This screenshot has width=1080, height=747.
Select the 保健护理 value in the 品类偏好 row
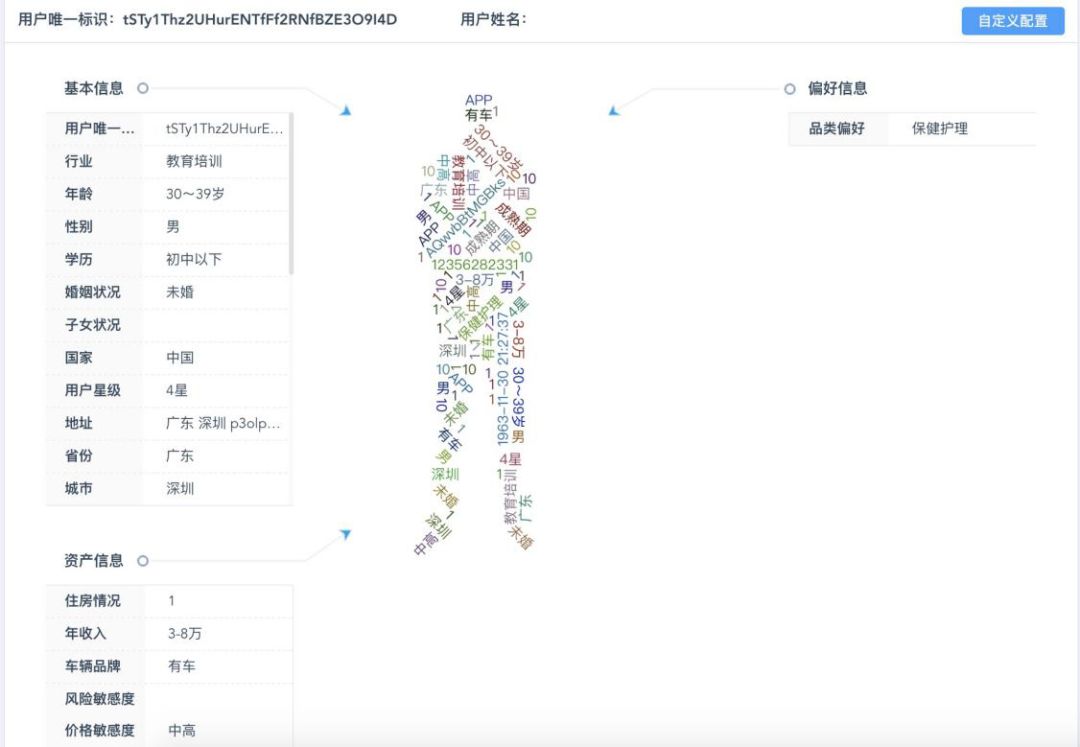coord(939,129)
